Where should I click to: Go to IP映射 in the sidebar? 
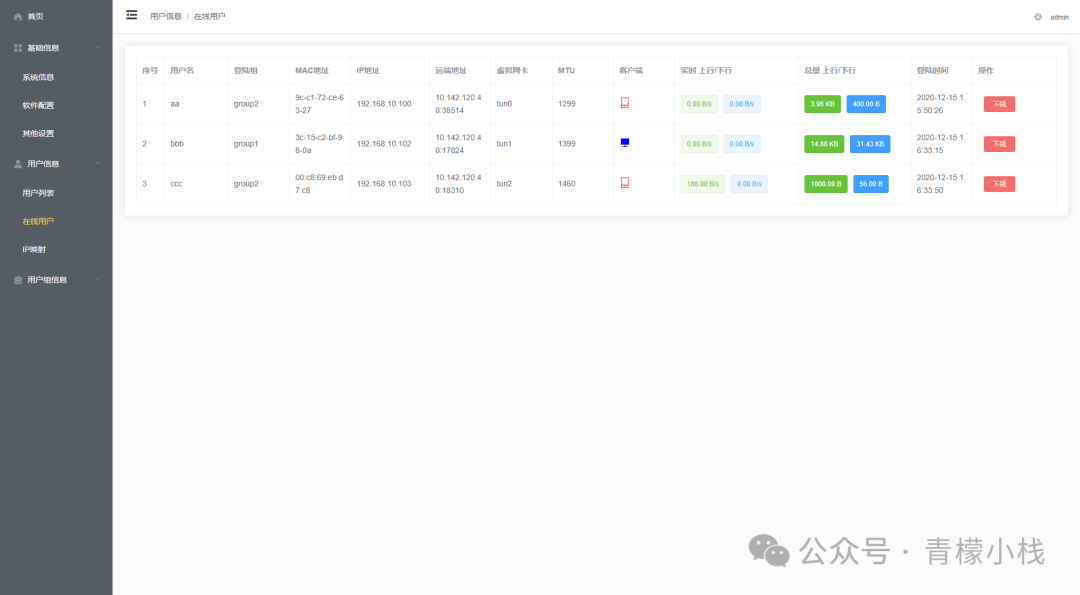click(x=34, y=249)
